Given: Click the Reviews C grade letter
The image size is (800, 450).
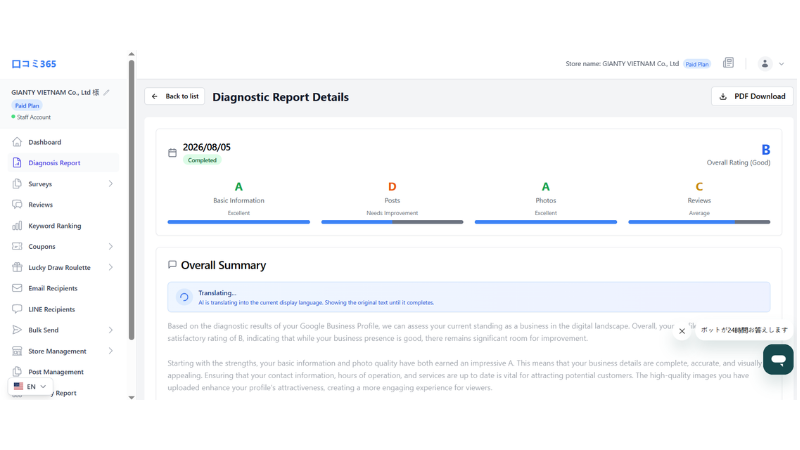Looking at the screenshot, I should (x=699, y=187).
